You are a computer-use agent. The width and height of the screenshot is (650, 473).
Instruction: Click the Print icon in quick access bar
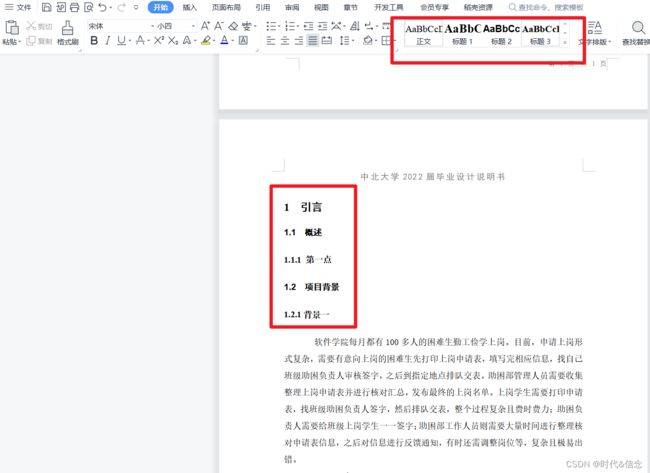pos(75,7)
